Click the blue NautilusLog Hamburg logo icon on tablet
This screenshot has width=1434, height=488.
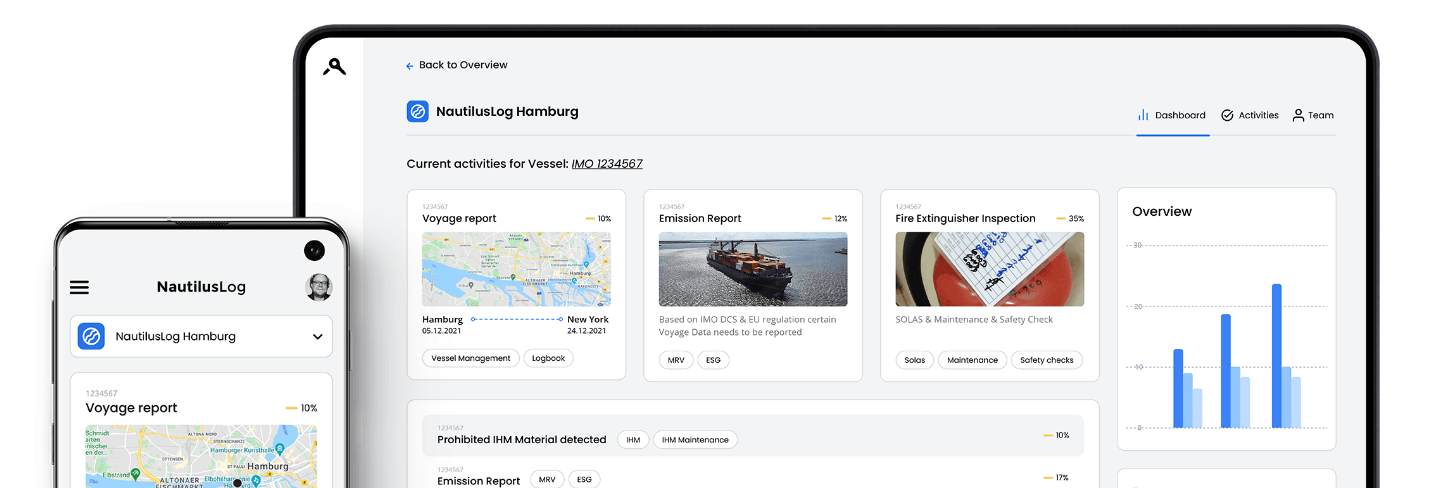point(418,112)
